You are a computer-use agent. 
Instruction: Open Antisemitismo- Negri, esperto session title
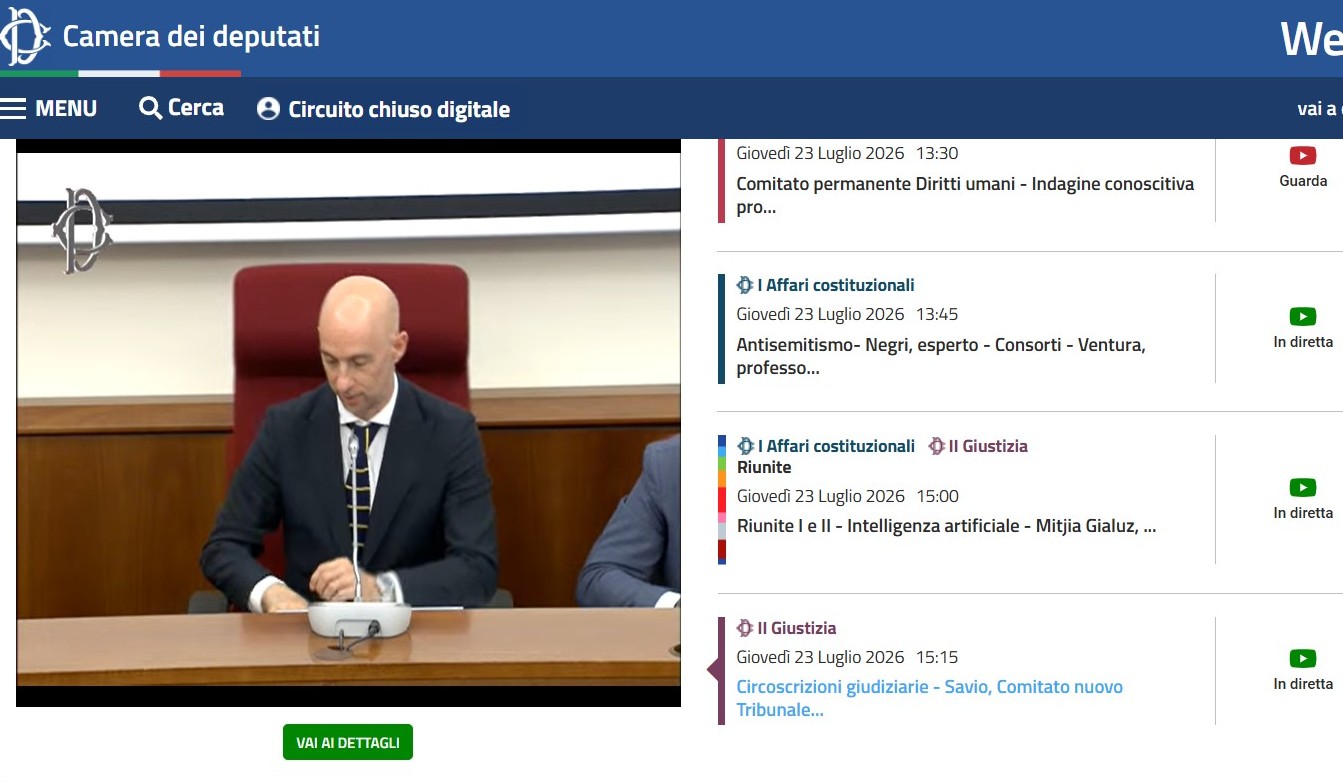(x=941, y=356)
